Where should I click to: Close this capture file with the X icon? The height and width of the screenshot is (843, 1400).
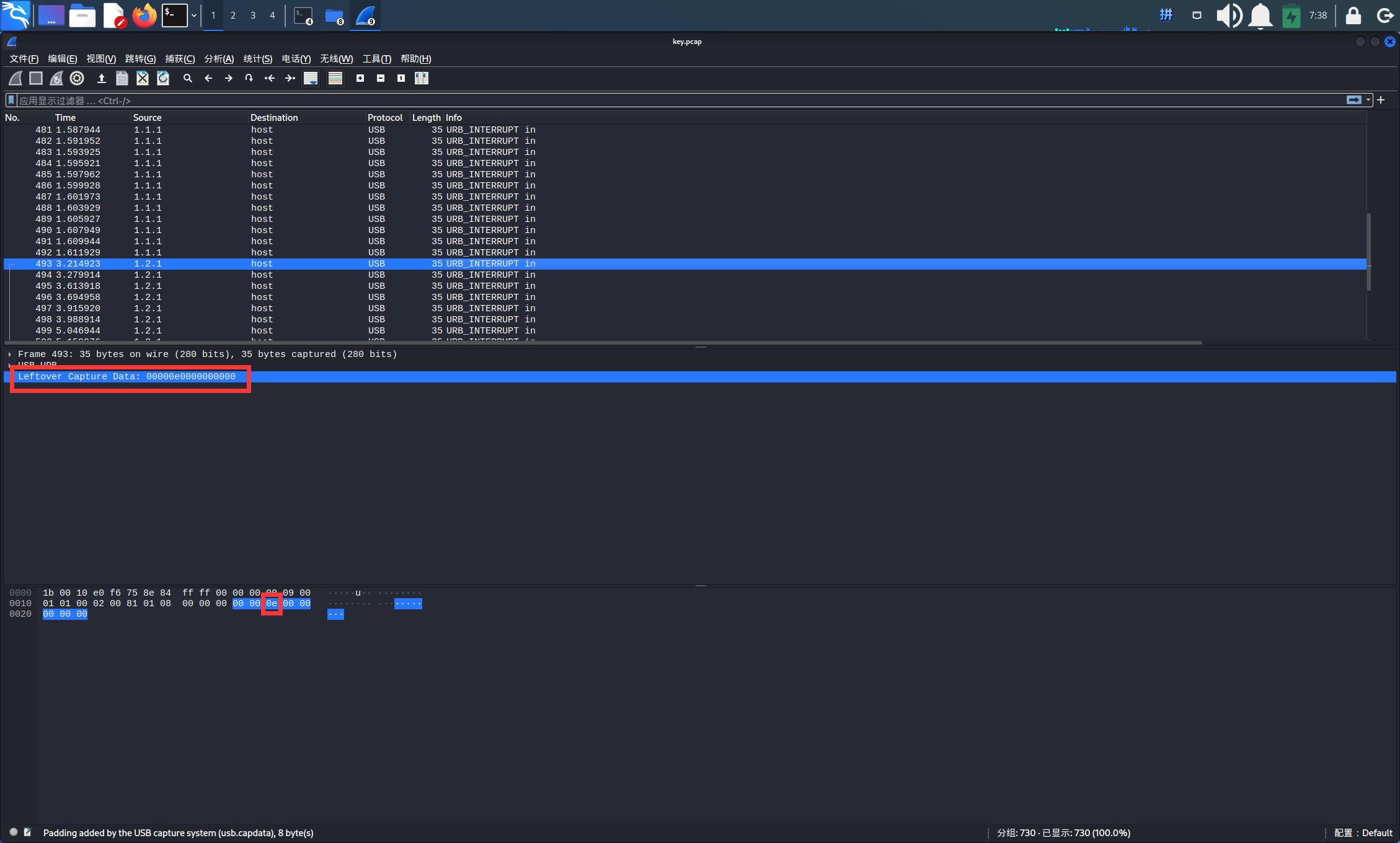[143, 78]
